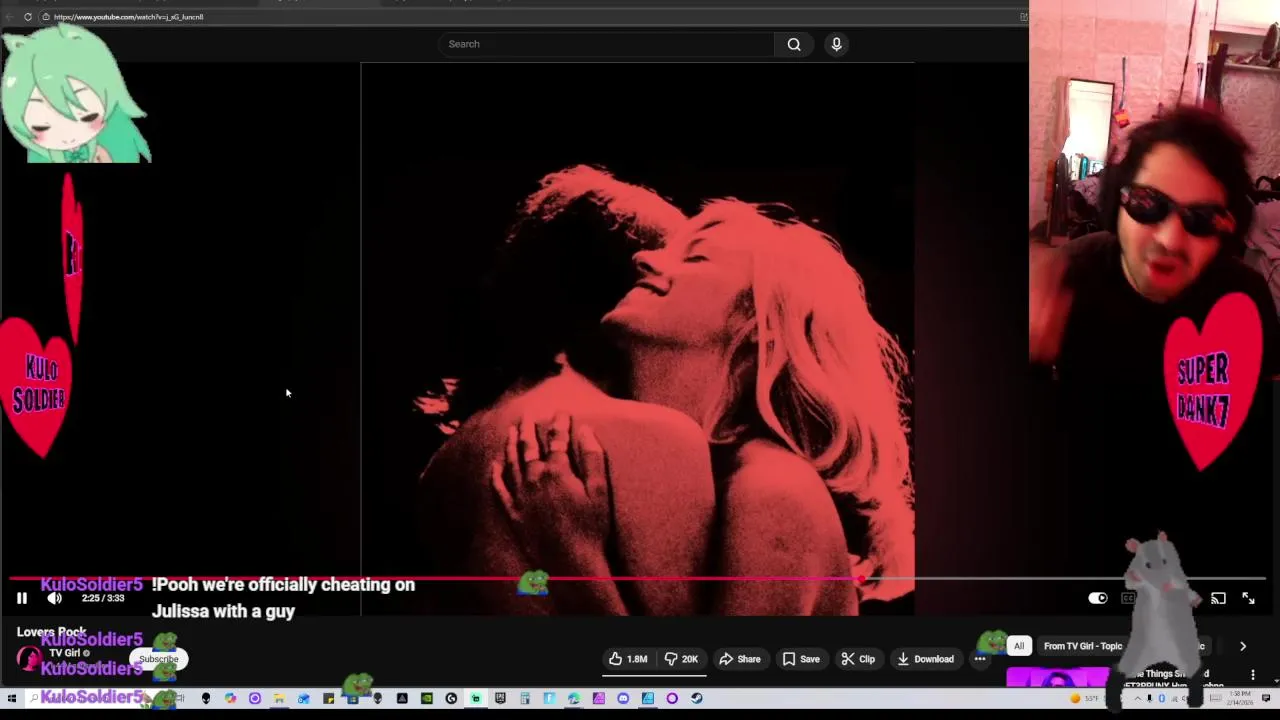Open the TV Girl channel name link
Image resolution: width=1280 pixels, height=720 pixels.
65,653
